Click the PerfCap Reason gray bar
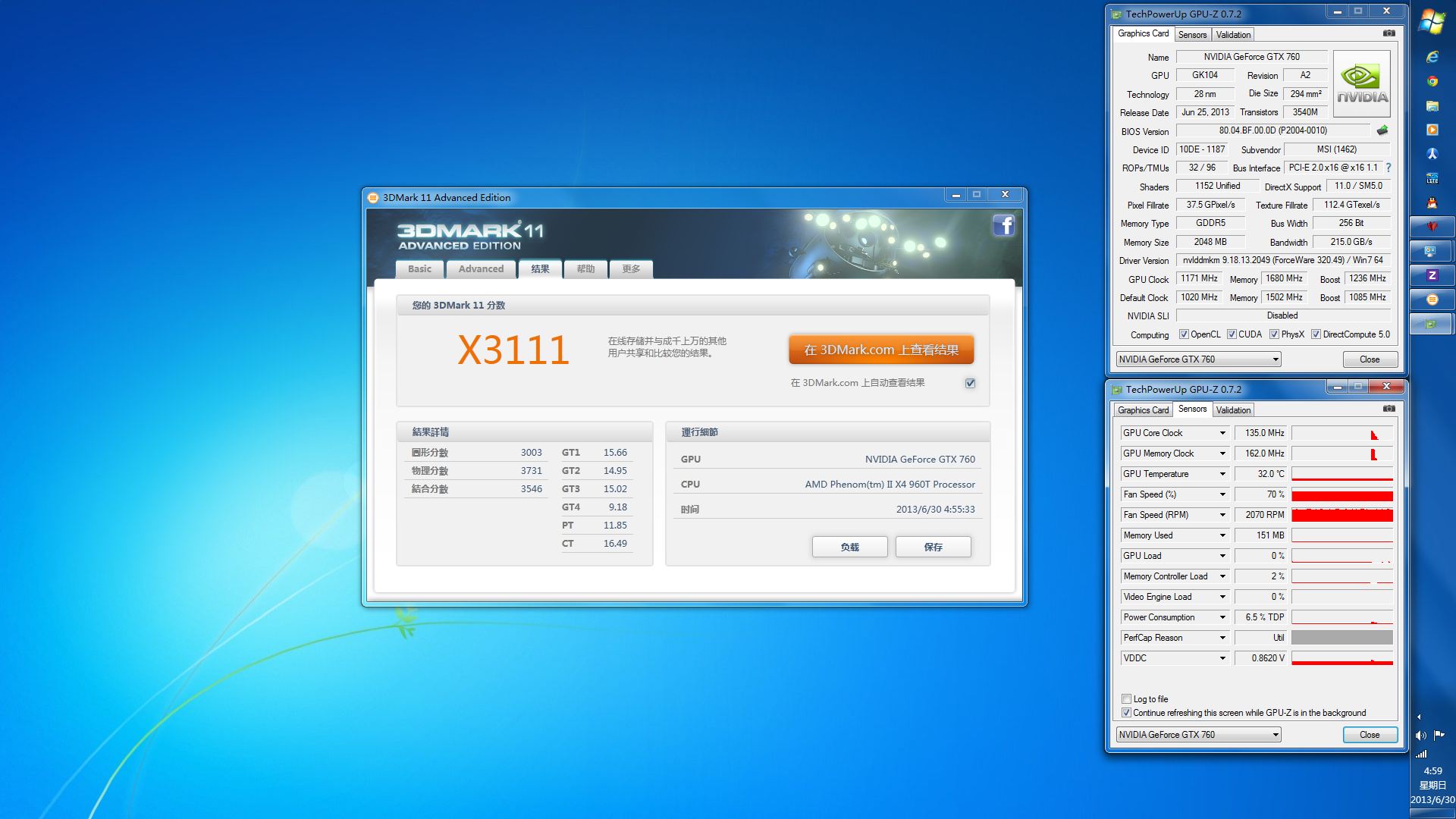This screenshot has width=1456, height=819. coord(1342,638)
